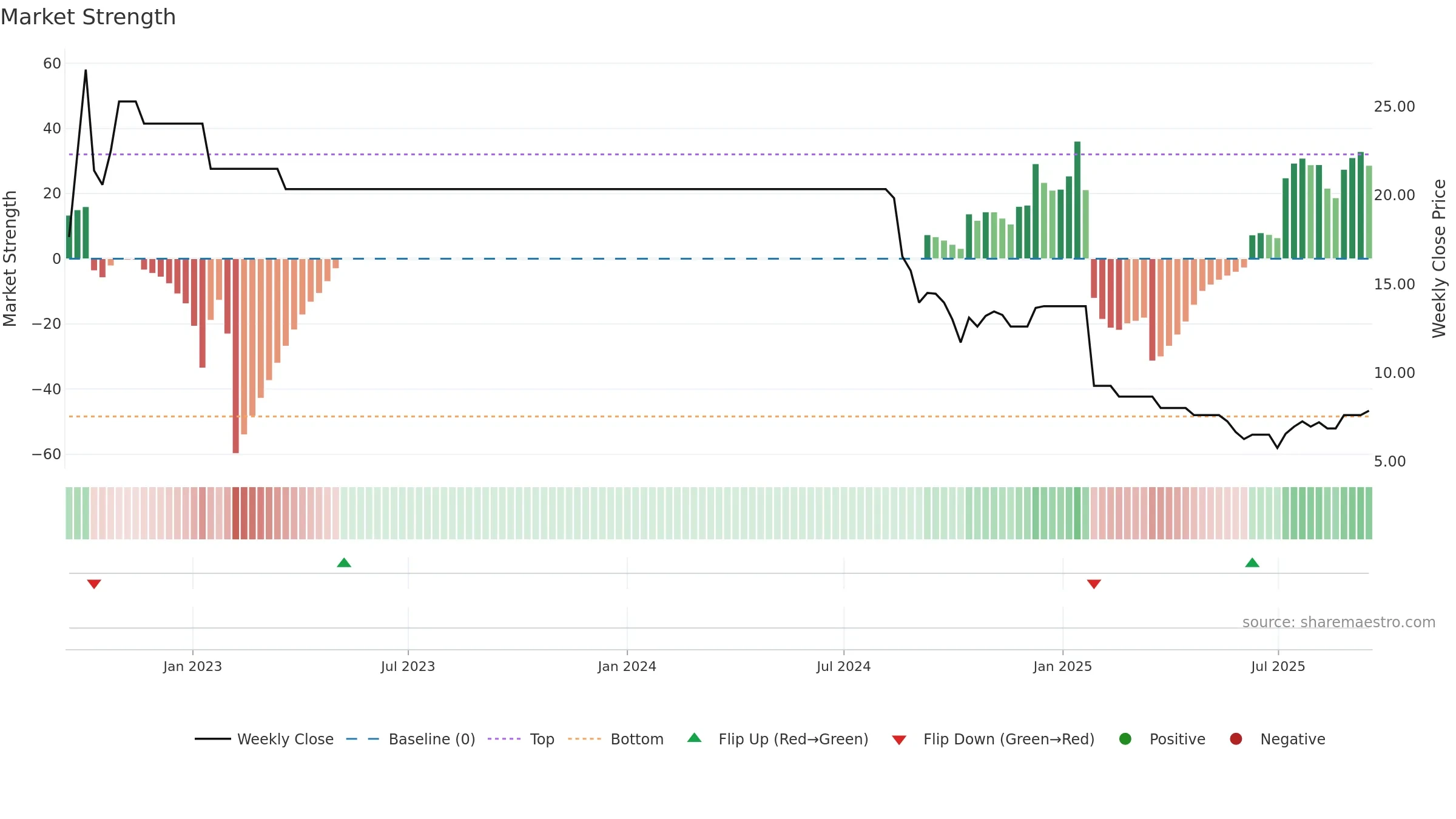
Task: Click the Baseline (0) legend entry
Action: coord(411,739)
